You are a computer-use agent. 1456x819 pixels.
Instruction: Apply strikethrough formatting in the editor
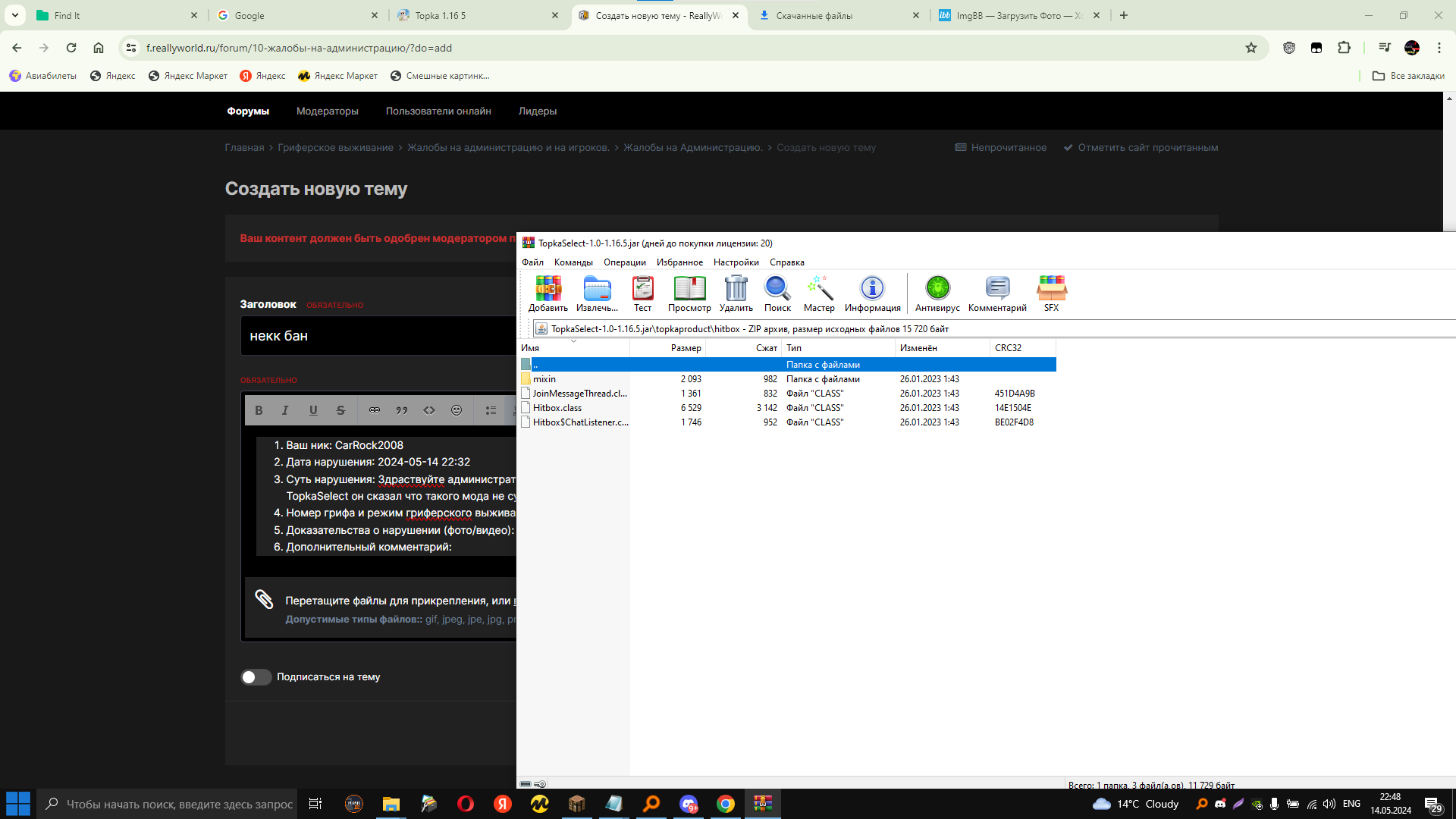(x=340, y=410)
